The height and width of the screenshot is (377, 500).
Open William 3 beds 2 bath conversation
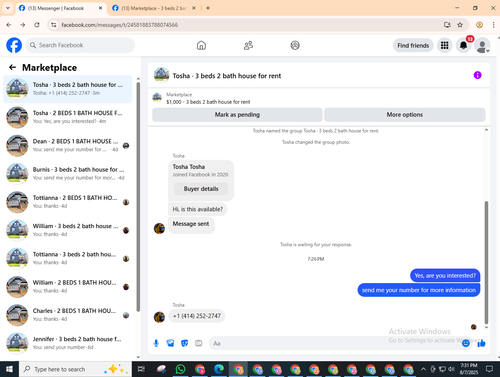(68, 230)
